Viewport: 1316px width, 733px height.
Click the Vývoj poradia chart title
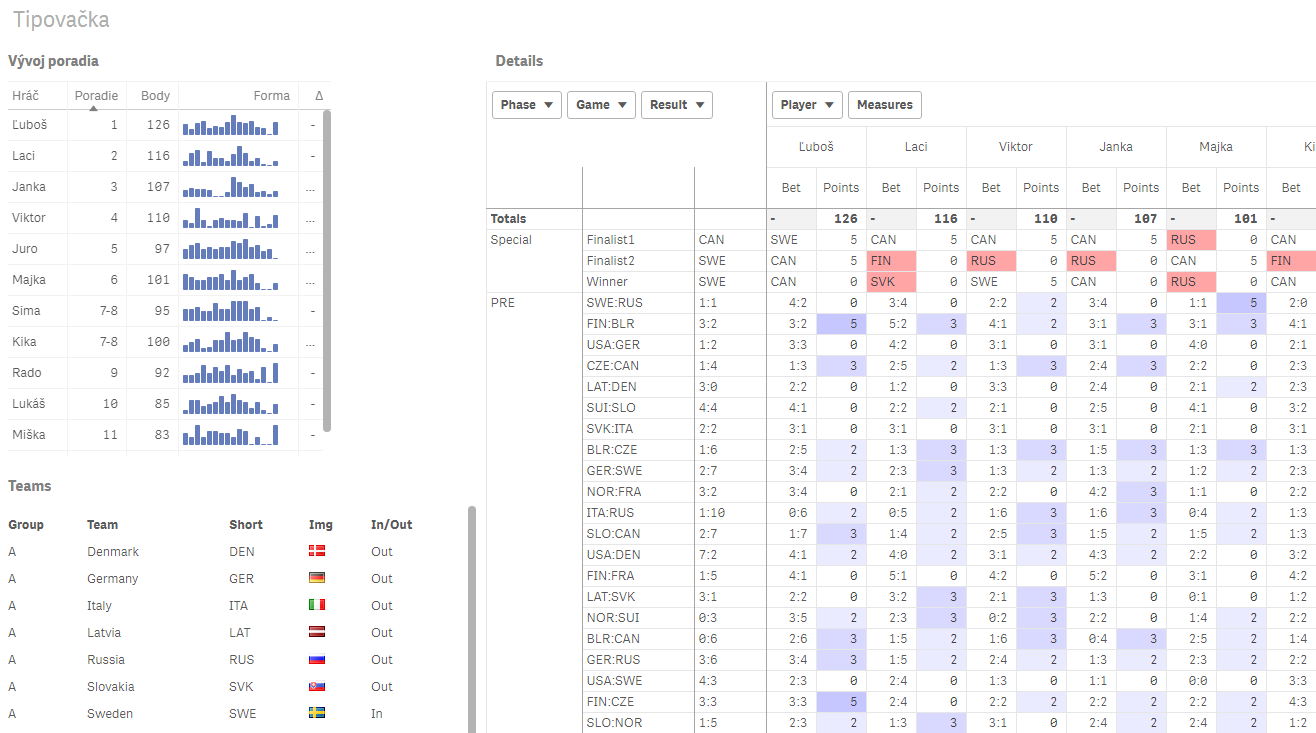53,61
